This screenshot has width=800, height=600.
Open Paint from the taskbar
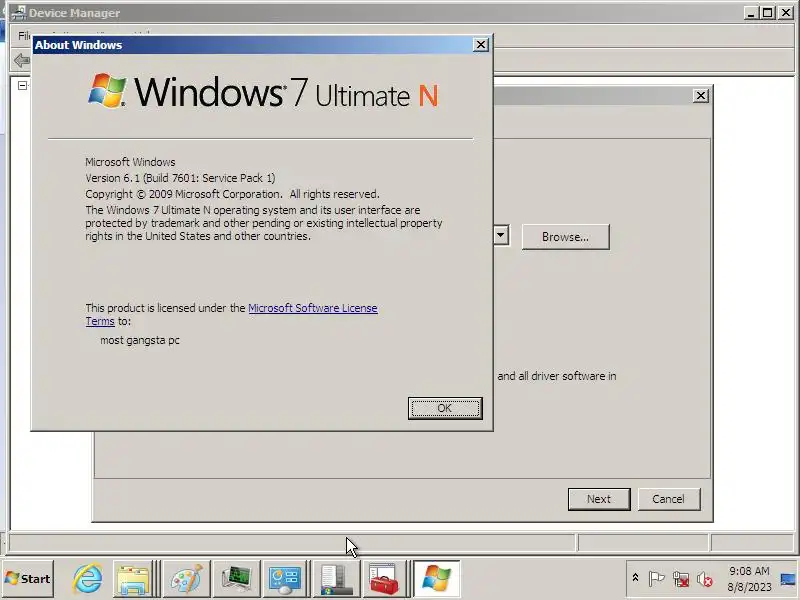click(x=186, y=579)
